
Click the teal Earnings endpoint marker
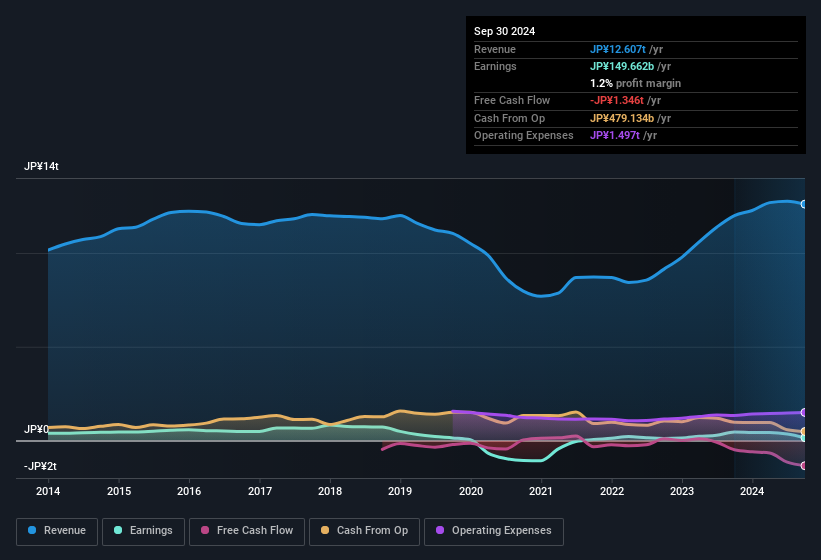tap(804, 438)
